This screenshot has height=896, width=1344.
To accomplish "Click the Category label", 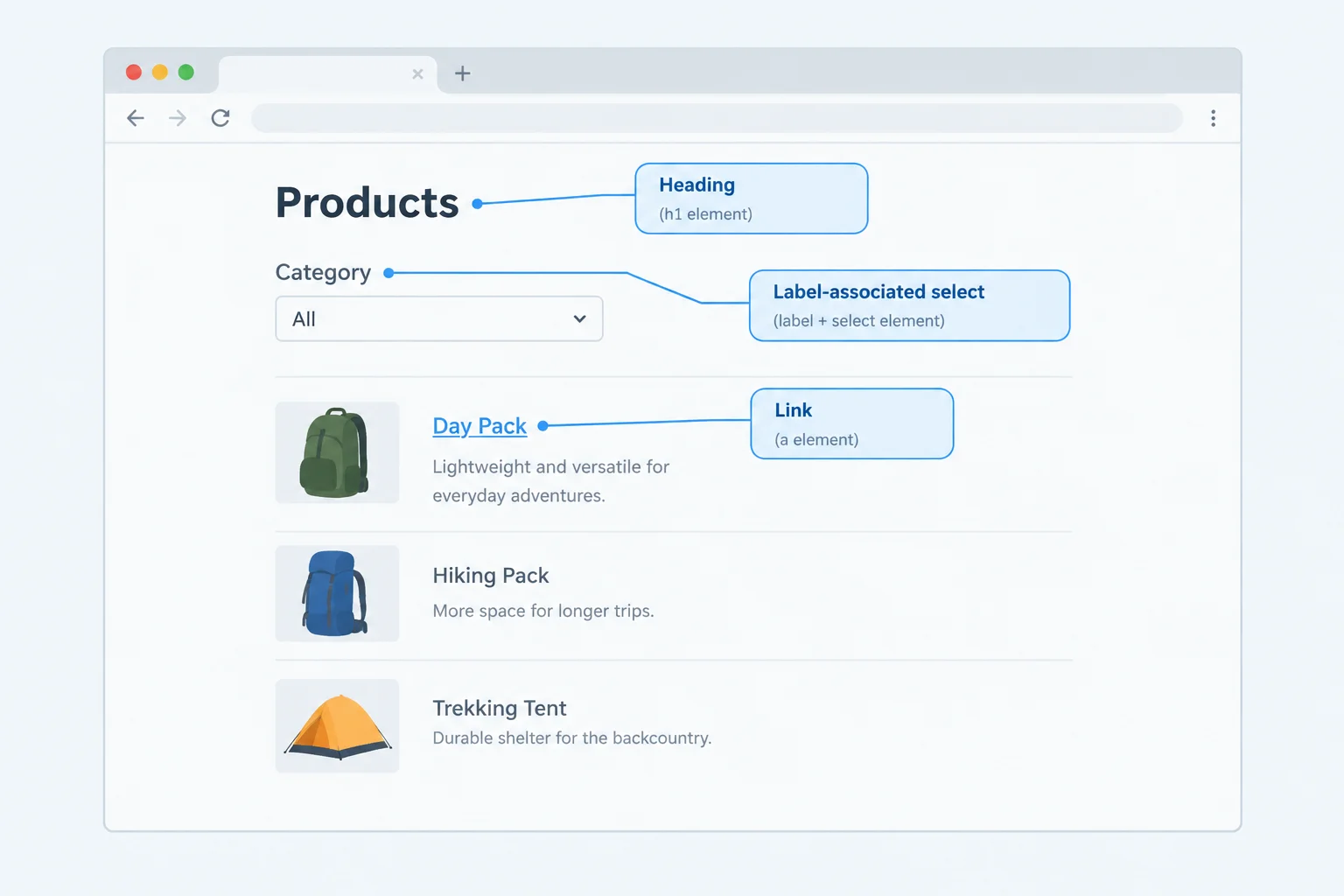I will 323,272.
